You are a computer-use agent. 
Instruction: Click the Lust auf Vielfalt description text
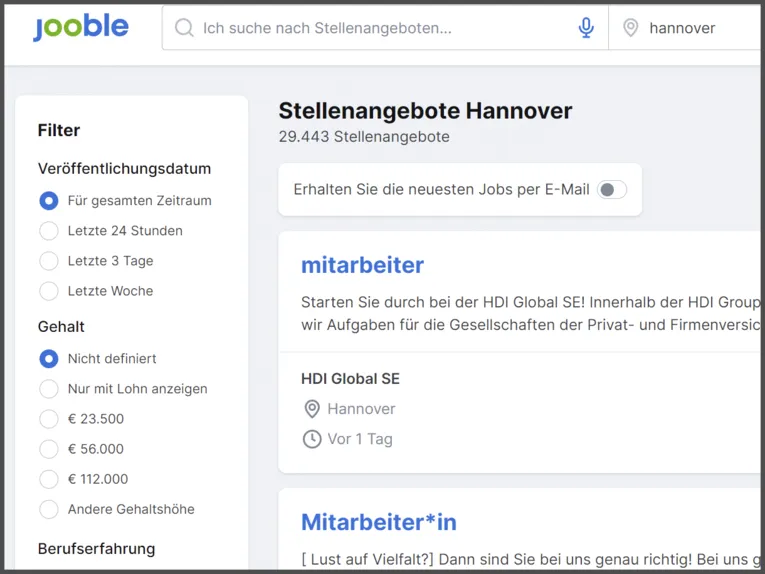click(x=531, y=559)
